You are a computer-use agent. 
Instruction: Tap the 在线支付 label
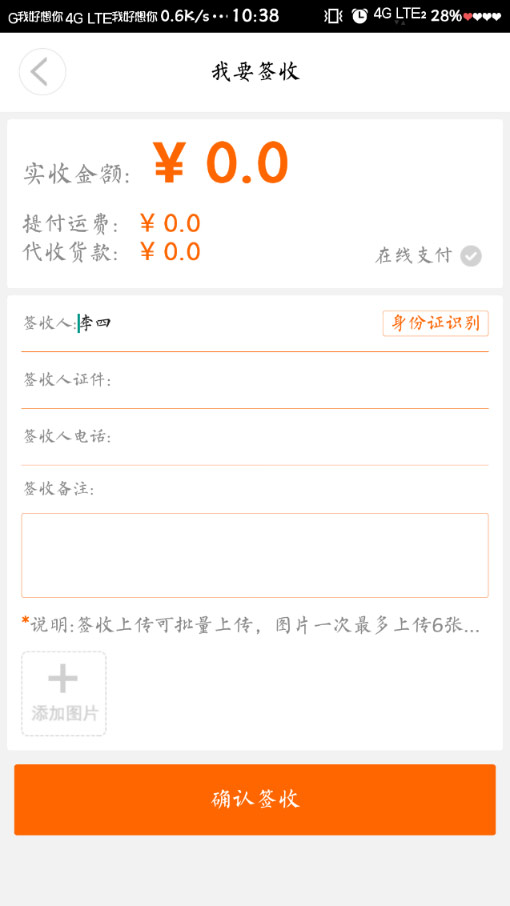pyautogui.click(x=413, y=255)
